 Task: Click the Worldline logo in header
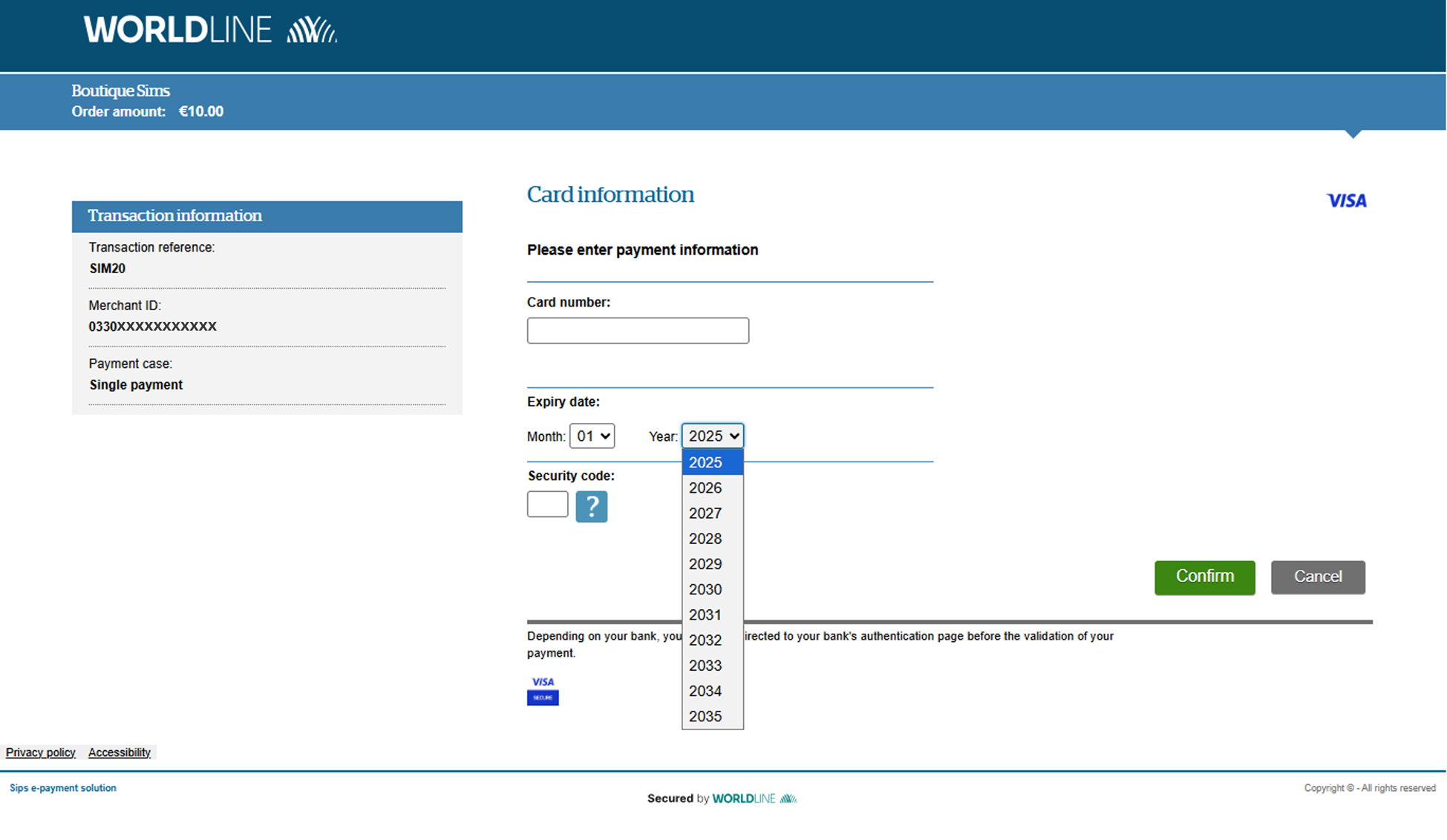click(210, 30)
